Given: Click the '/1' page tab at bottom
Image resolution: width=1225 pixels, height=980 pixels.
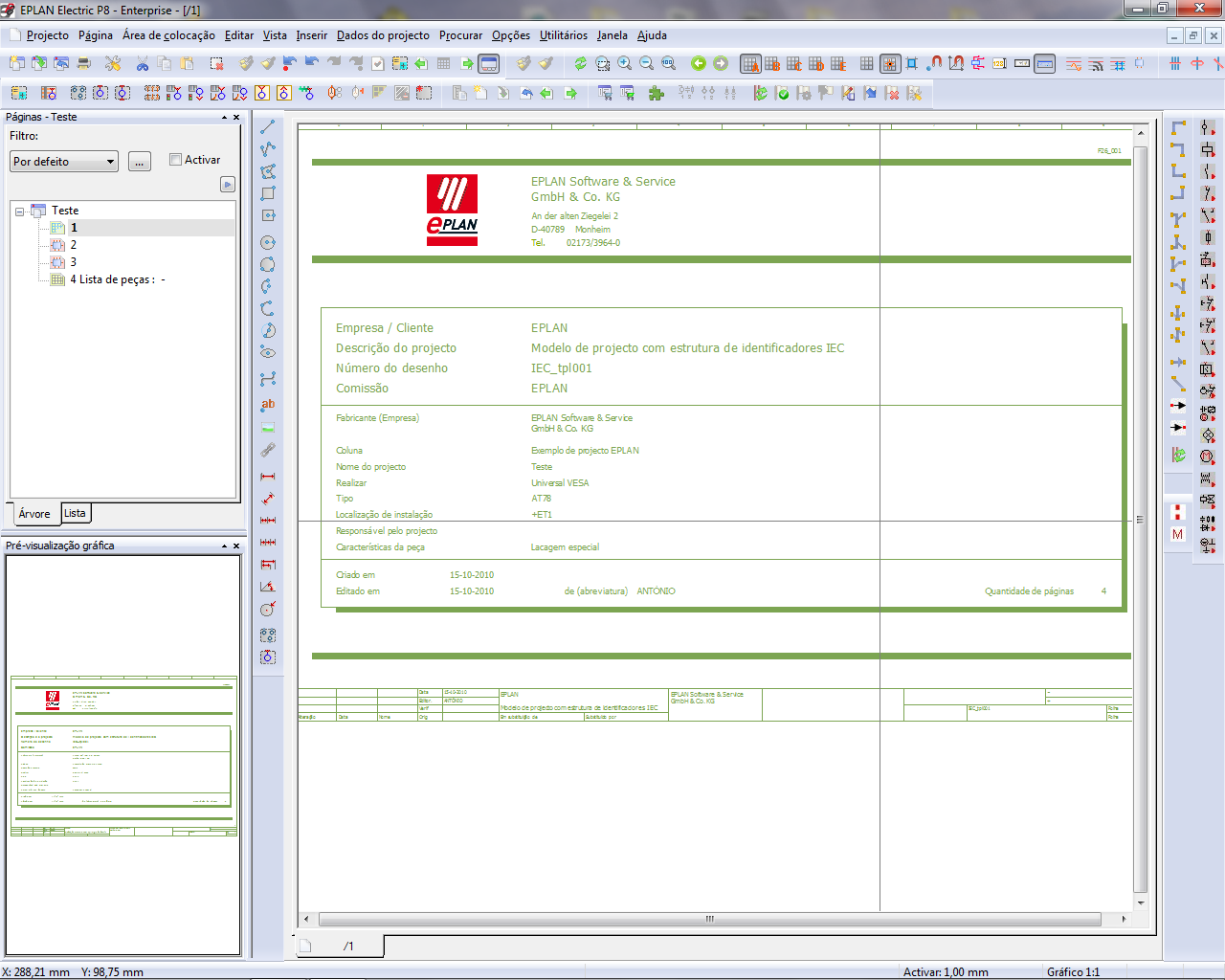Looking at the screenshot, I should pos(348,946).
